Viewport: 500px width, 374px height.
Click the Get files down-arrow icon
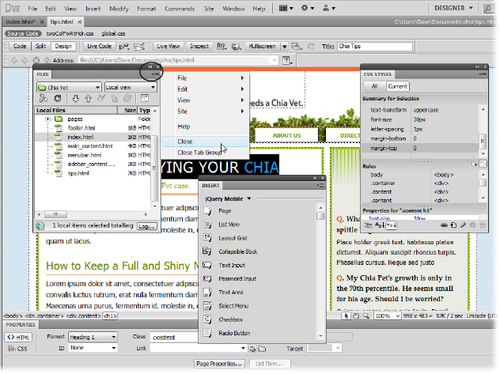coord(76,98)
